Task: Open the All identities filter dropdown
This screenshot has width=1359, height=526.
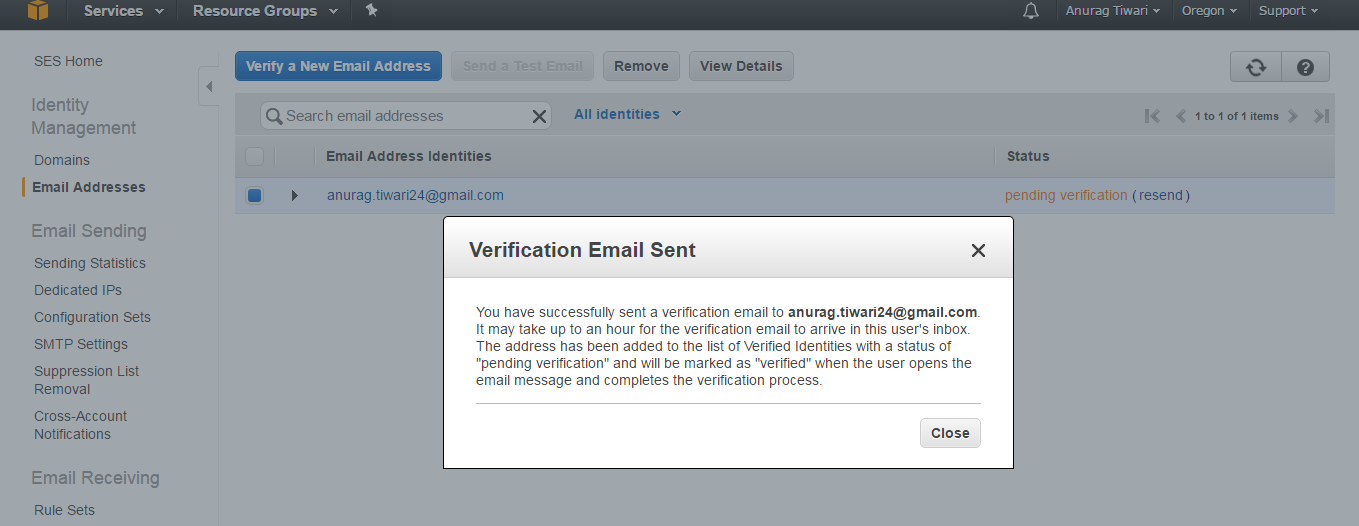Action: (627, 114)
